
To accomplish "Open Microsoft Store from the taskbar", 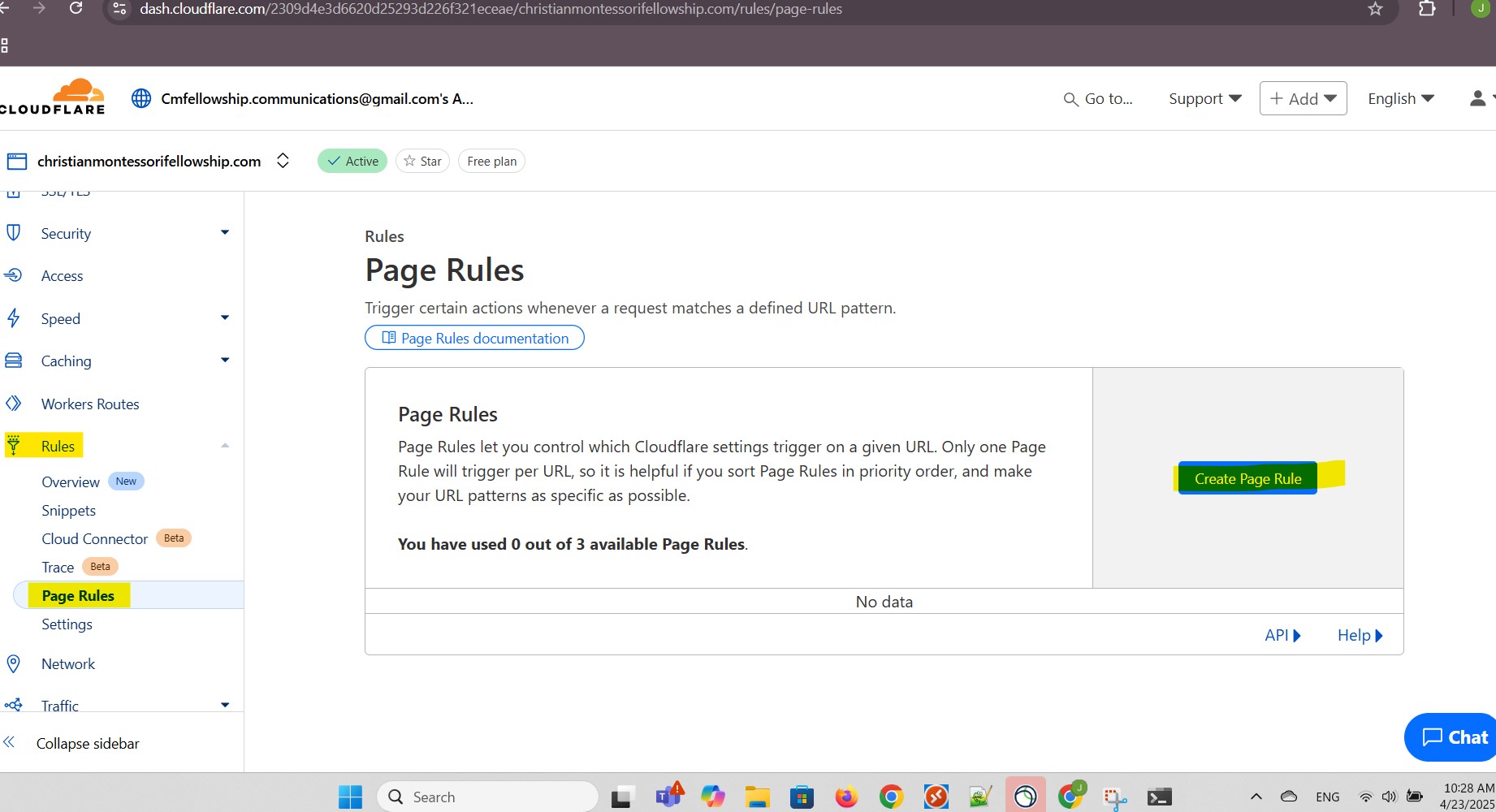I will [802, 797].
